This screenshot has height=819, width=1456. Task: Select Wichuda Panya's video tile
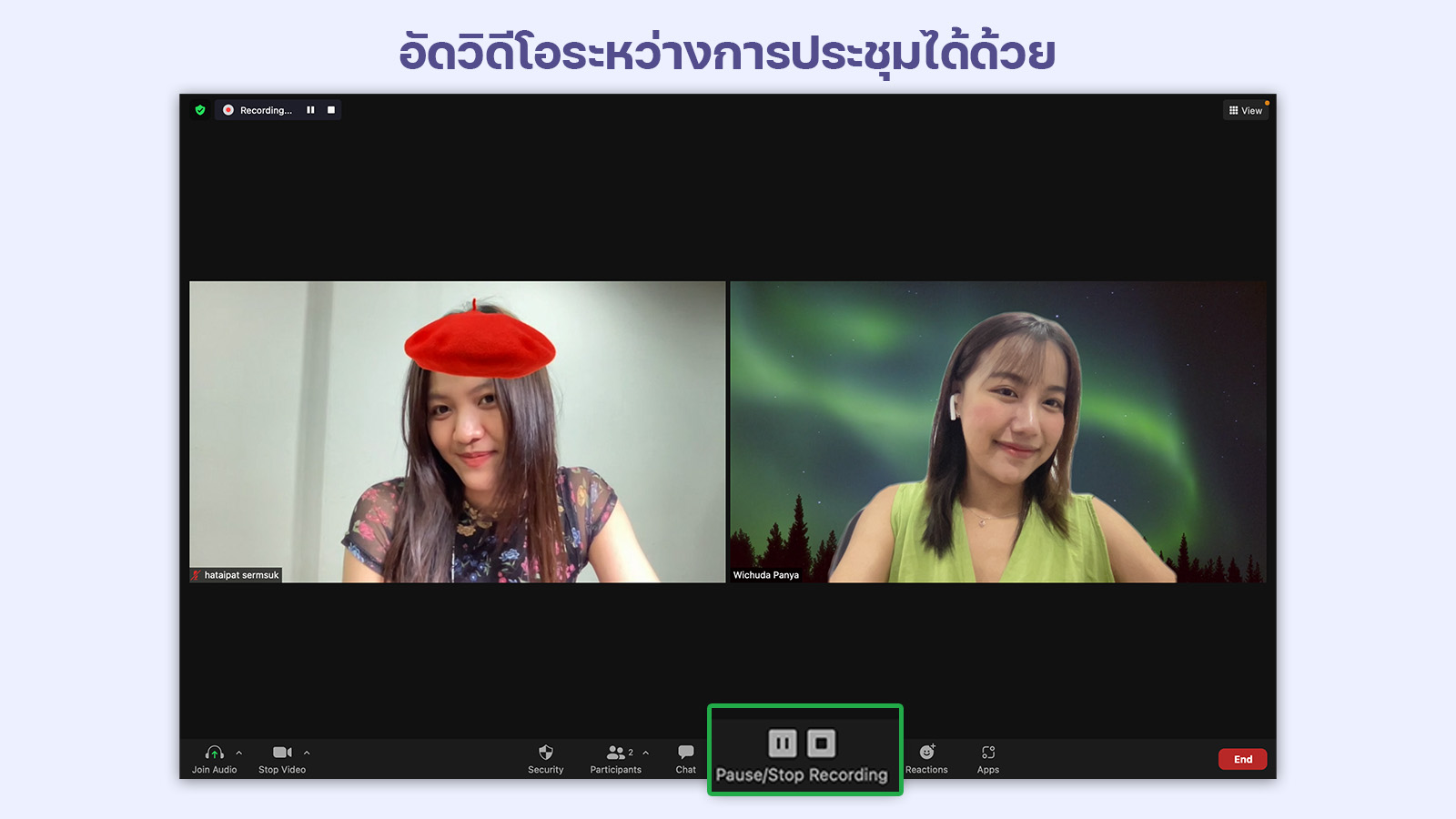pos(997,431)
